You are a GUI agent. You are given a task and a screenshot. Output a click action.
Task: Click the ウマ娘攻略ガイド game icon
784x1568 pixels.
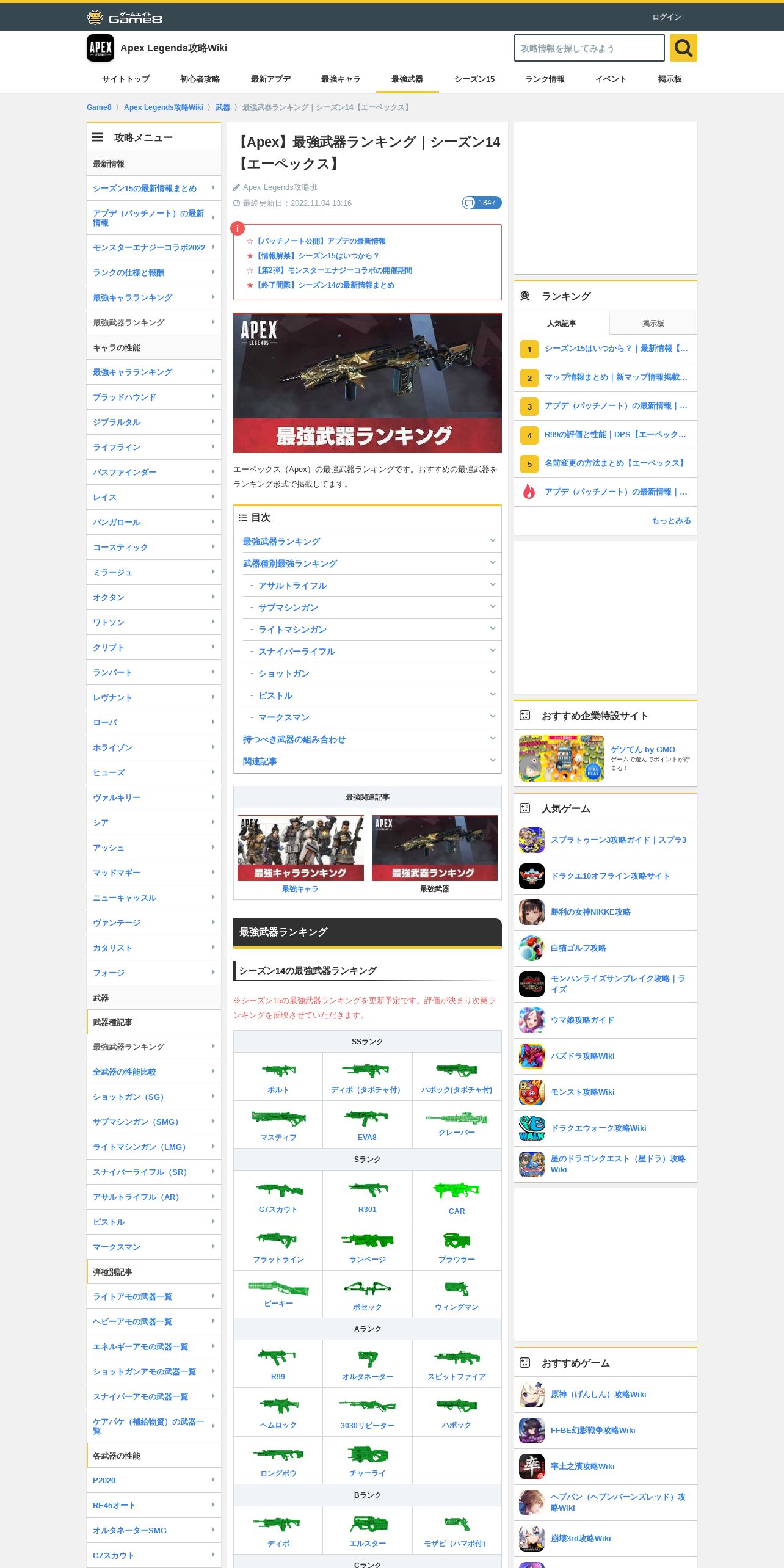coord(532,1020)
